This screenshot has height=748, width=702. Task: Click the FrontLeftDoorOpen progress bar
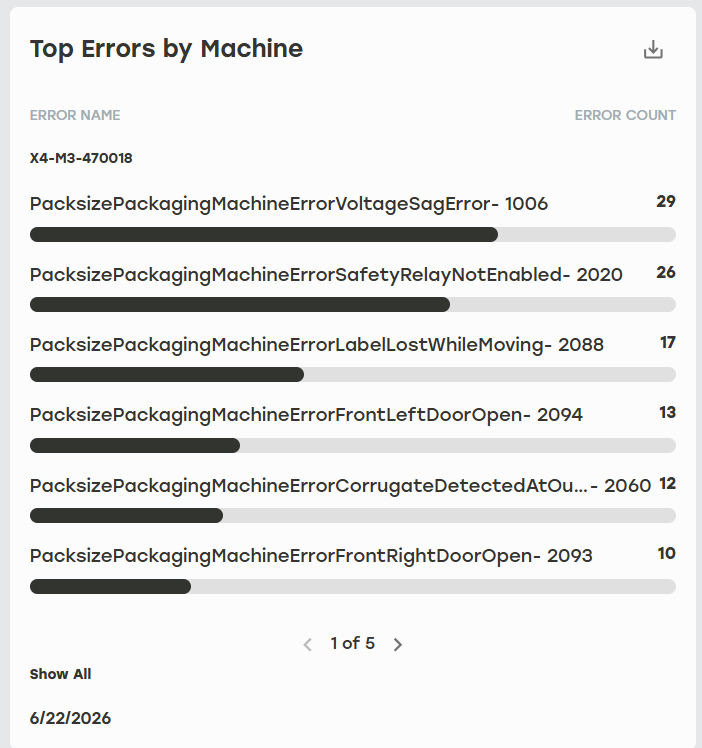pyautogui.click(x=352, y=446)
